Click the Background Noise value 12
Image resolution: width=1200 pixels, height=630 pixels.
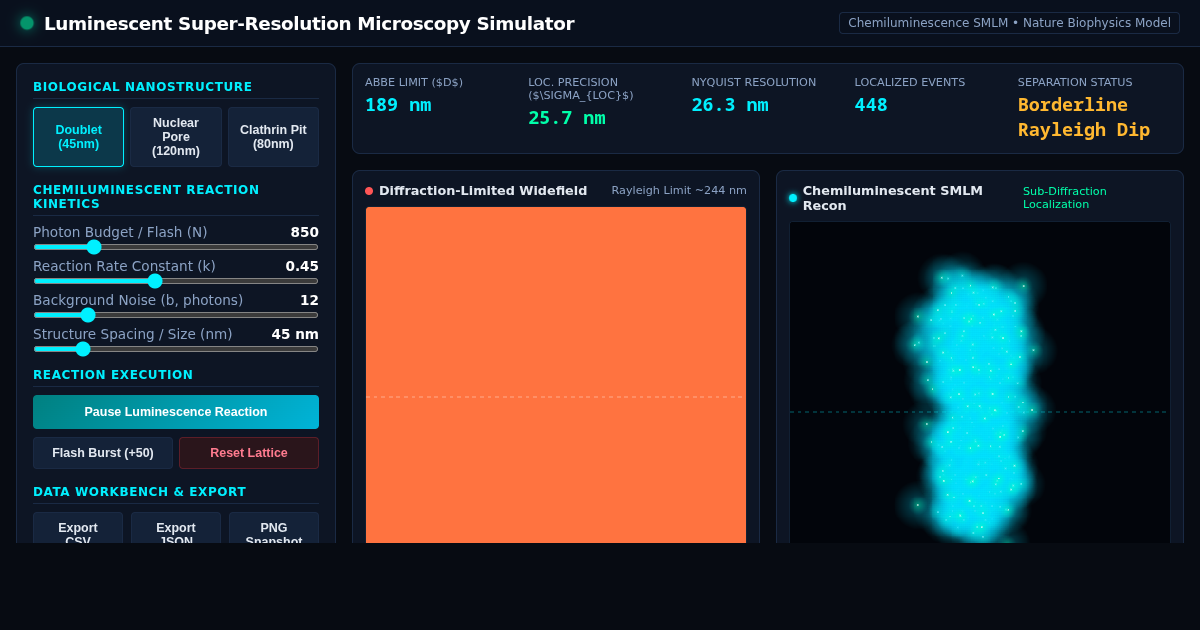pyautogui.click(x=309, y=300)
